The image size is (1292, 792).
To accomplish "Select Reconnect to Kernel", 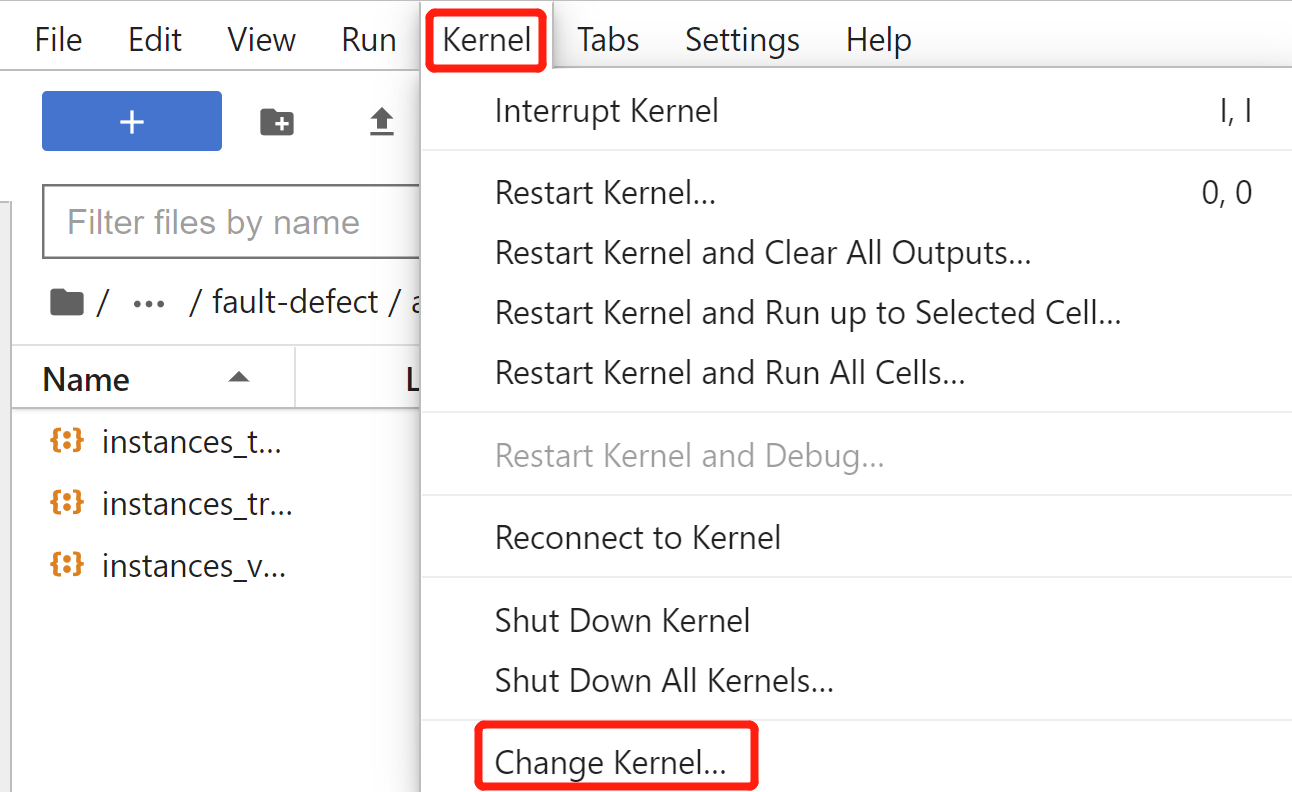I will coord(637,538).
